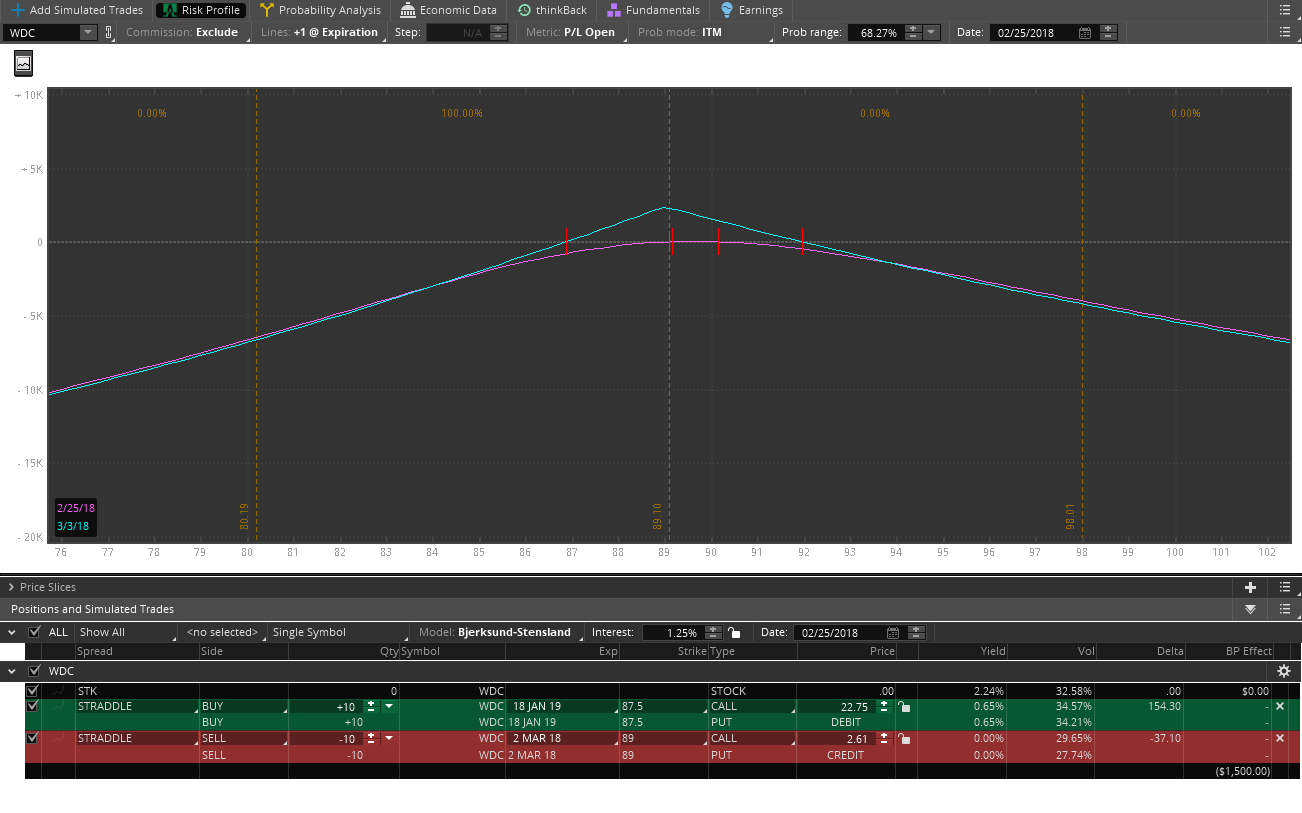This screenshot has width=1302, height=813.
Task: Click the Earnings lightbulb icon
Action: point(726,10)
